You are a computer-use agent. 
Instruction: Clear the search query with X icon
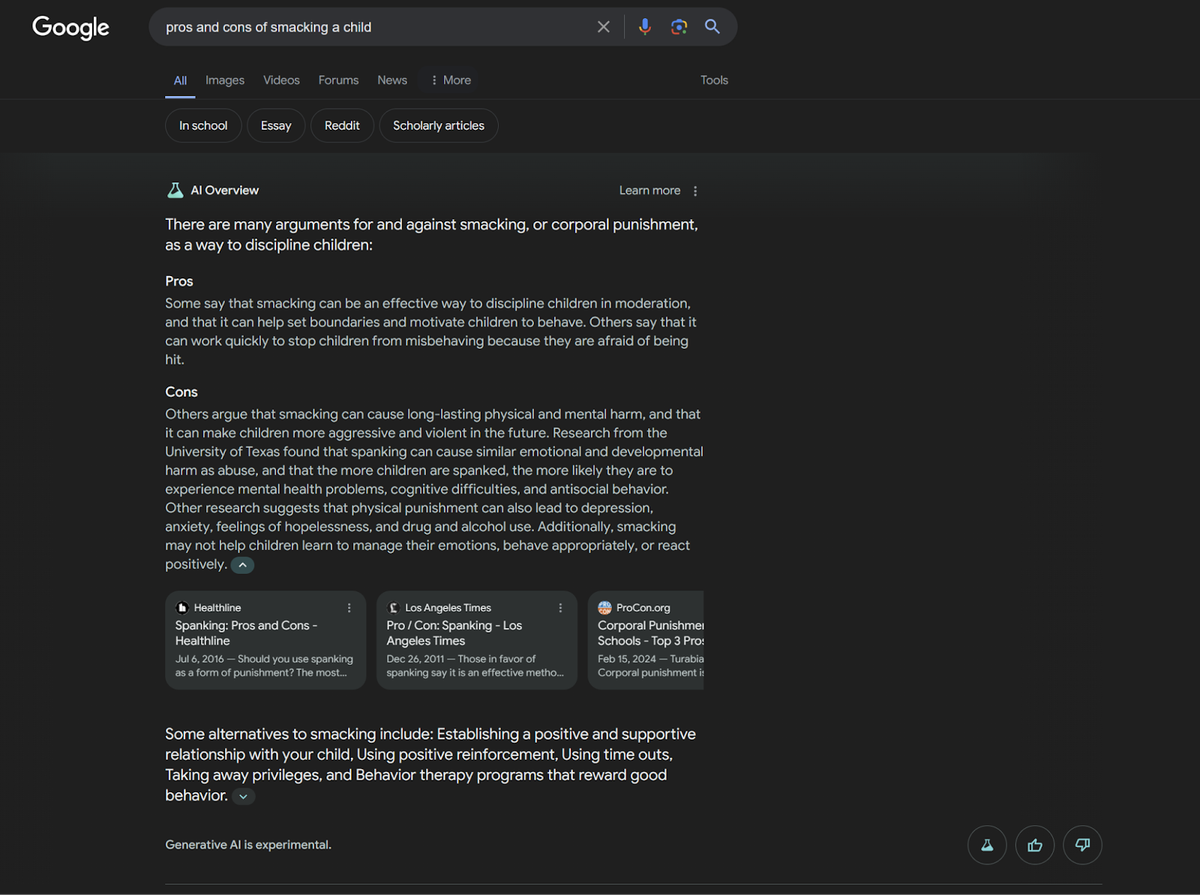pos(603,27)
